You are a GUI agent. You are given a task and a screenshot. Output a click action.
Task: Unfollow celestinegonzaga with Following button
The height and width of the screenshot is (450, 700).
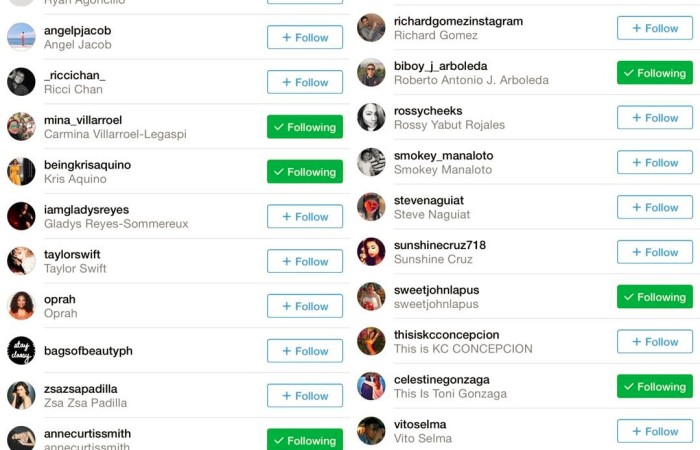coord(655,386)
